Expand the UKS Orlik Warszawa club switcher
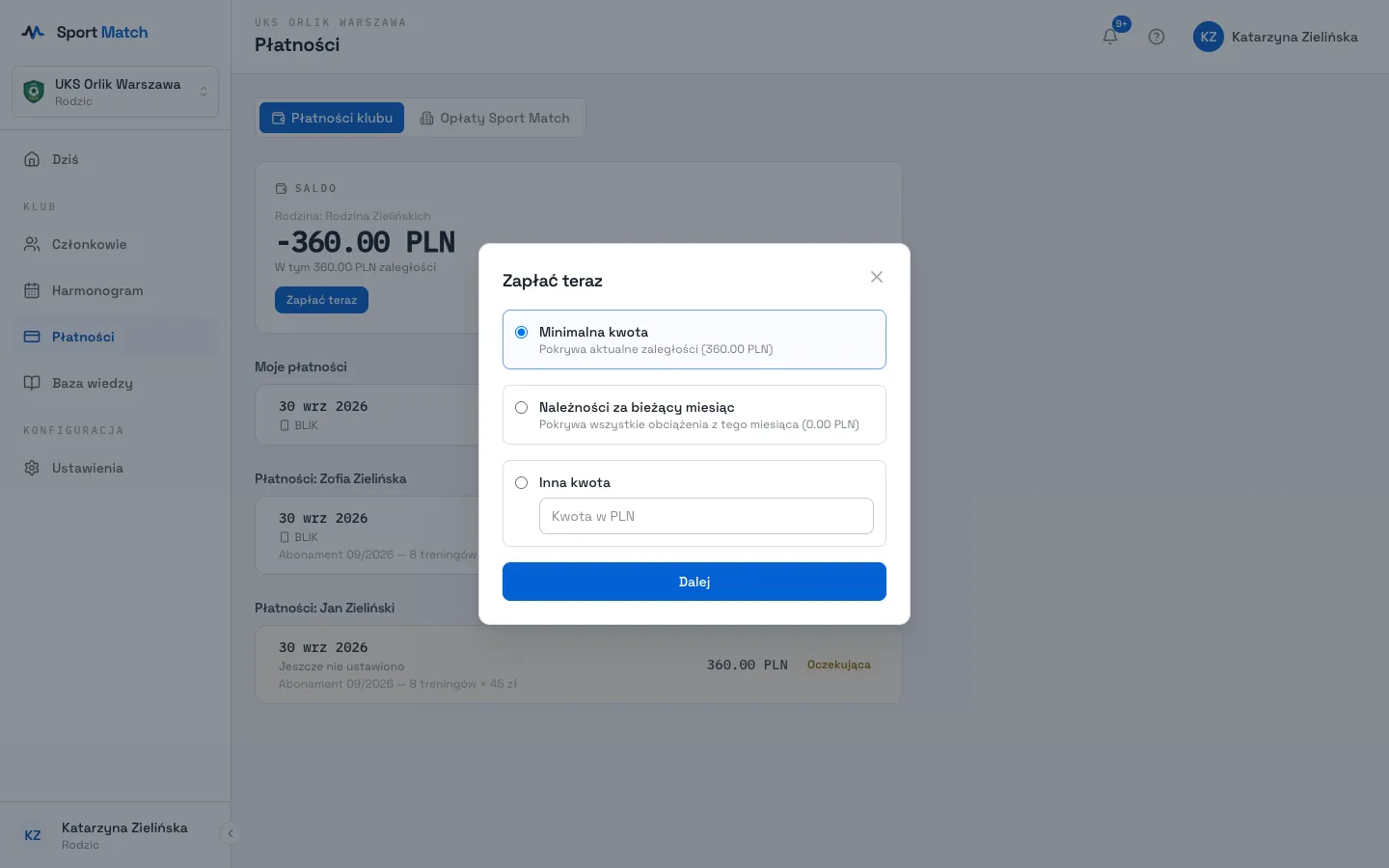 tap(116, 92)
